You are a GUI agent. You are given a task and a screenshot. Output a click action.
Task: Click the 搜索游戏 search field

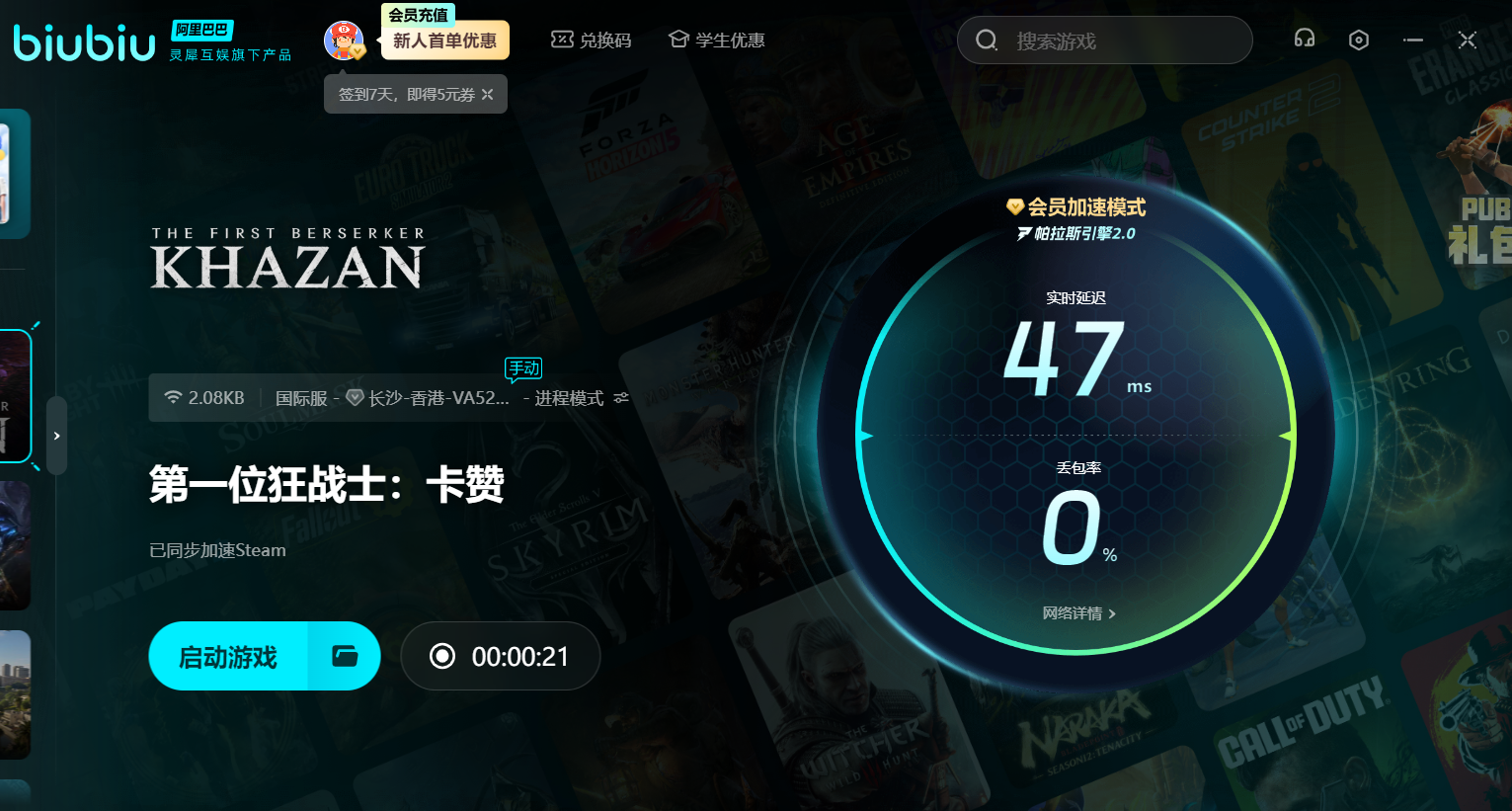tap(1116, 41)
